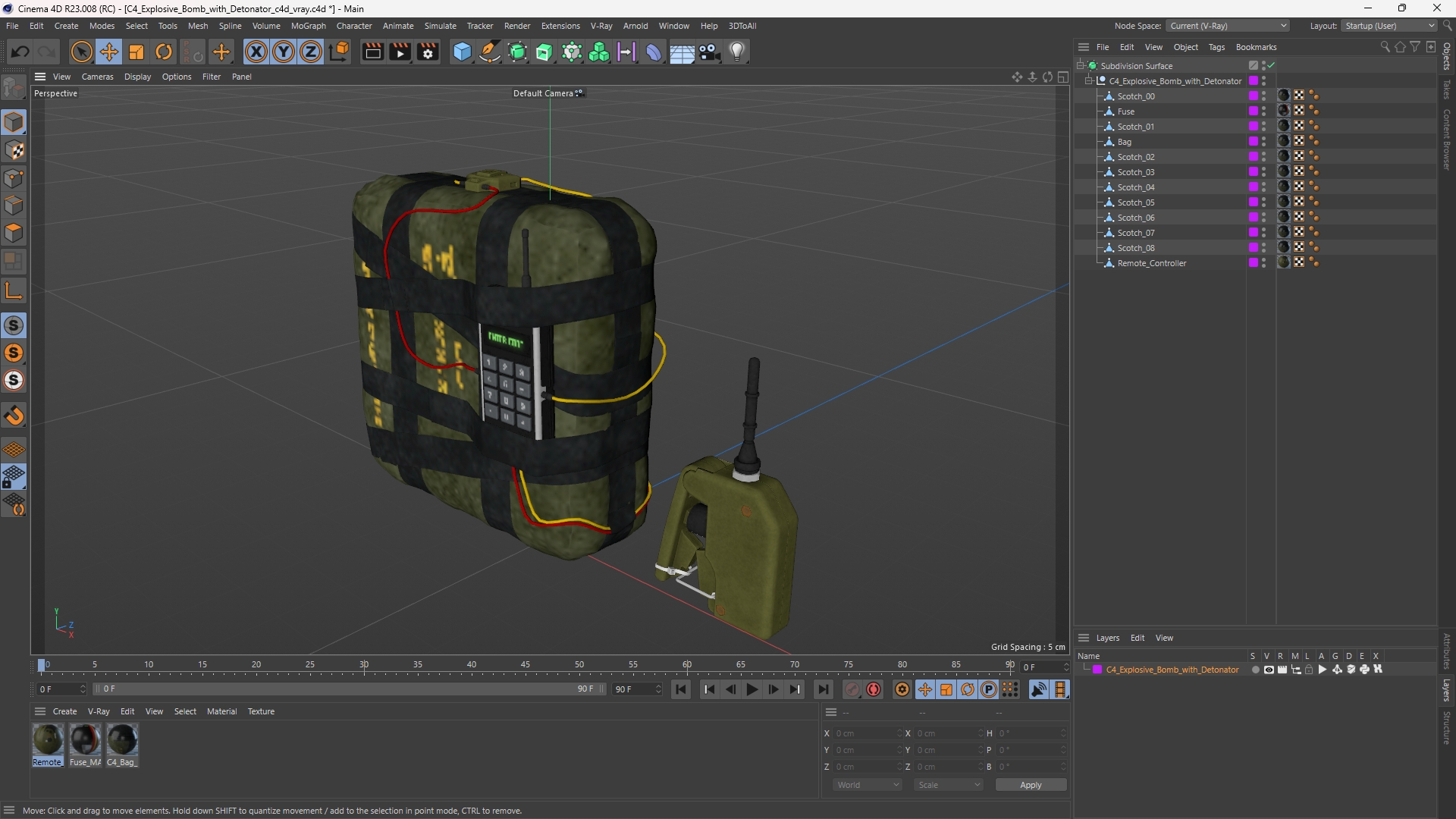The height and width of the screenshot is (819, 1456).
Task: Toggle the X axis lock
Action: [x=256, y=52]
